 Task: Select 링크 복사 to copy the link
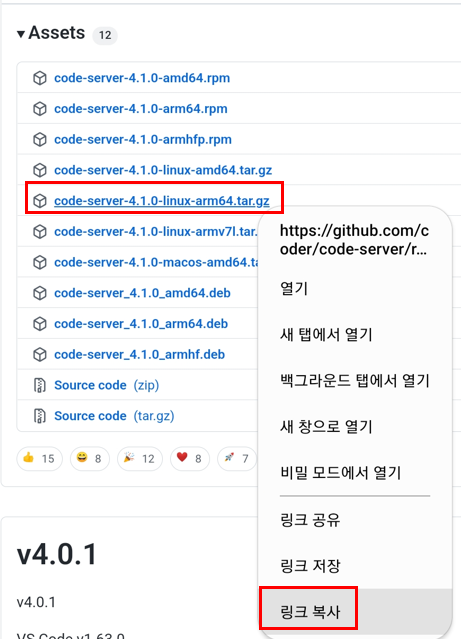tap(355, 612)
